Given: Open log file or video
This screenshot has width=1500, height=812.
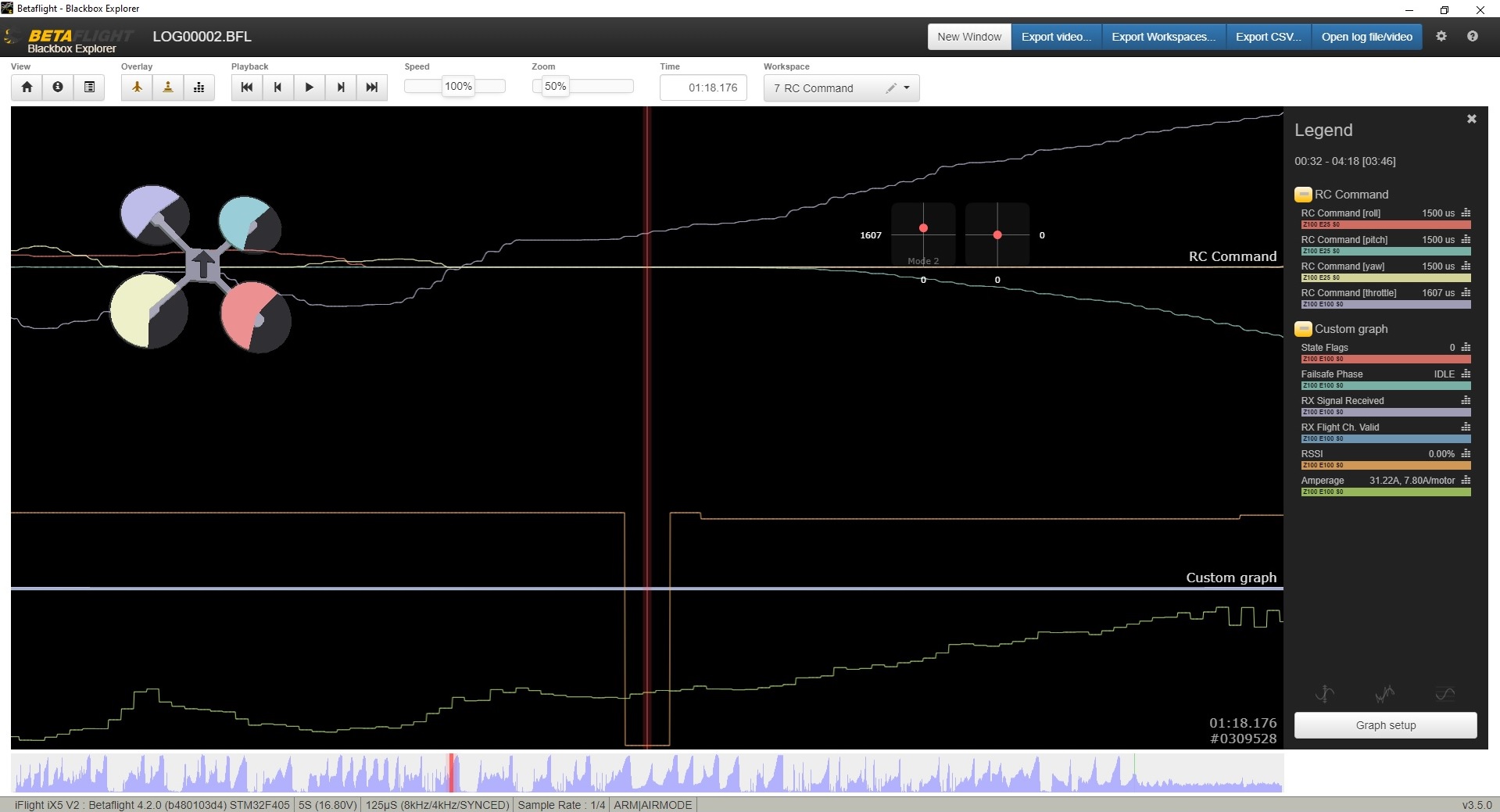Looking at the screenshot, I should (1366, 37).
